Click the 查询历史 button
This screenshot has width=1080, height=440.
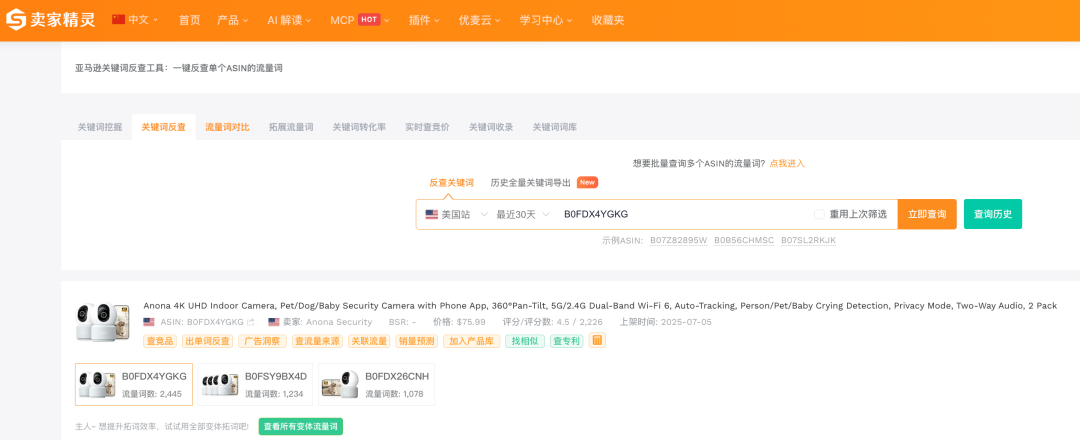point(993,214)
